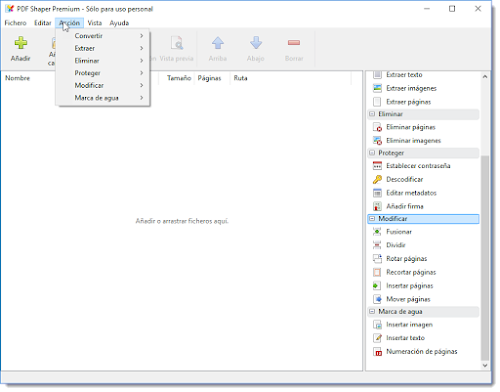This screenshot has height=392, width=500.
Task: Open the Ayuda menu
Action: pyautogui.click(x=119, y=23)
